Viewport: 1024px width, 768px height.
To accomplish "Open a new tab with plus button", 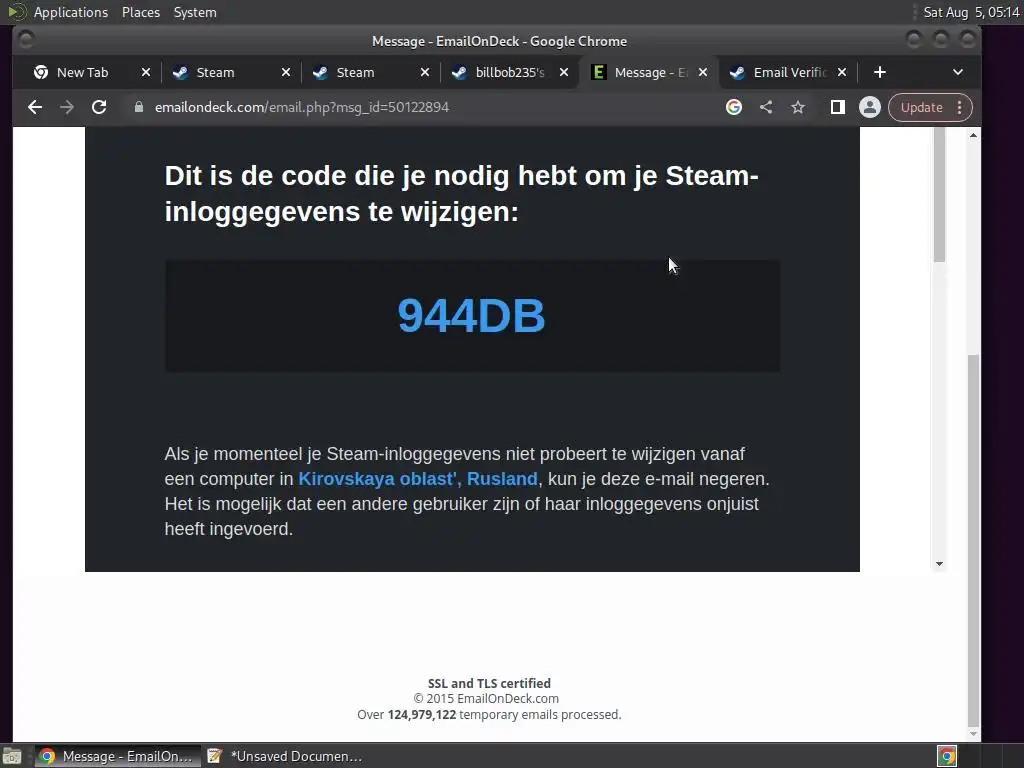I will point(880,72).
